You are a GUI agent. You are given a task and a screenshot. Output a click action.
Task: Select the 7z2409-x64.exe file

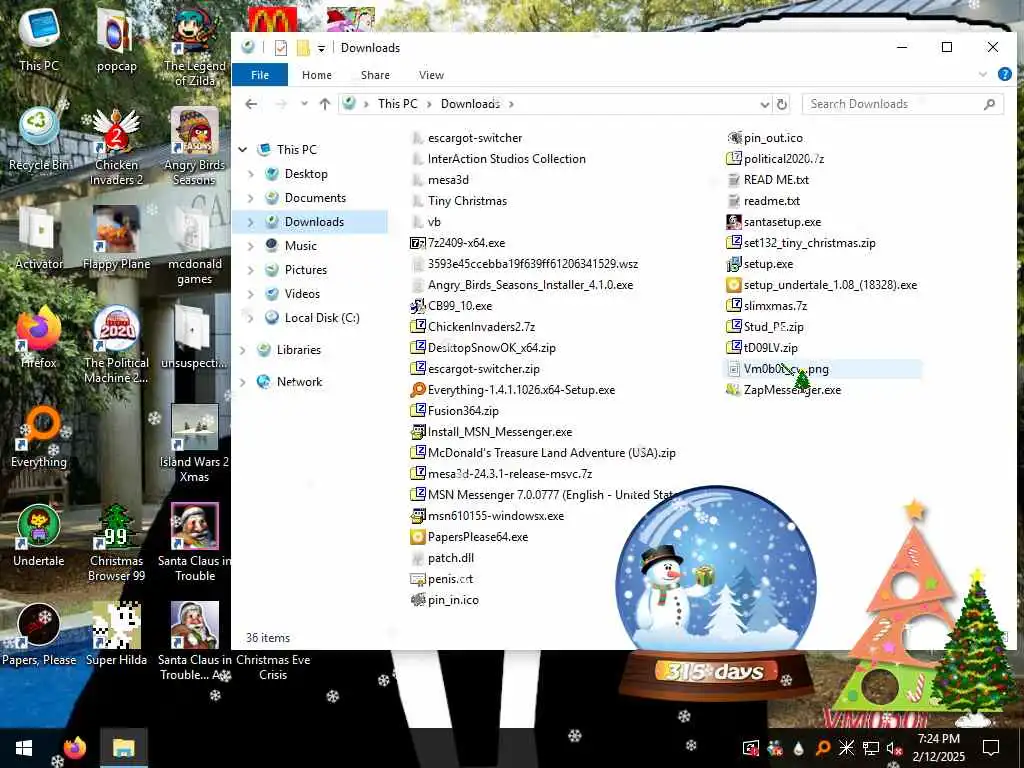pos(458,243)
